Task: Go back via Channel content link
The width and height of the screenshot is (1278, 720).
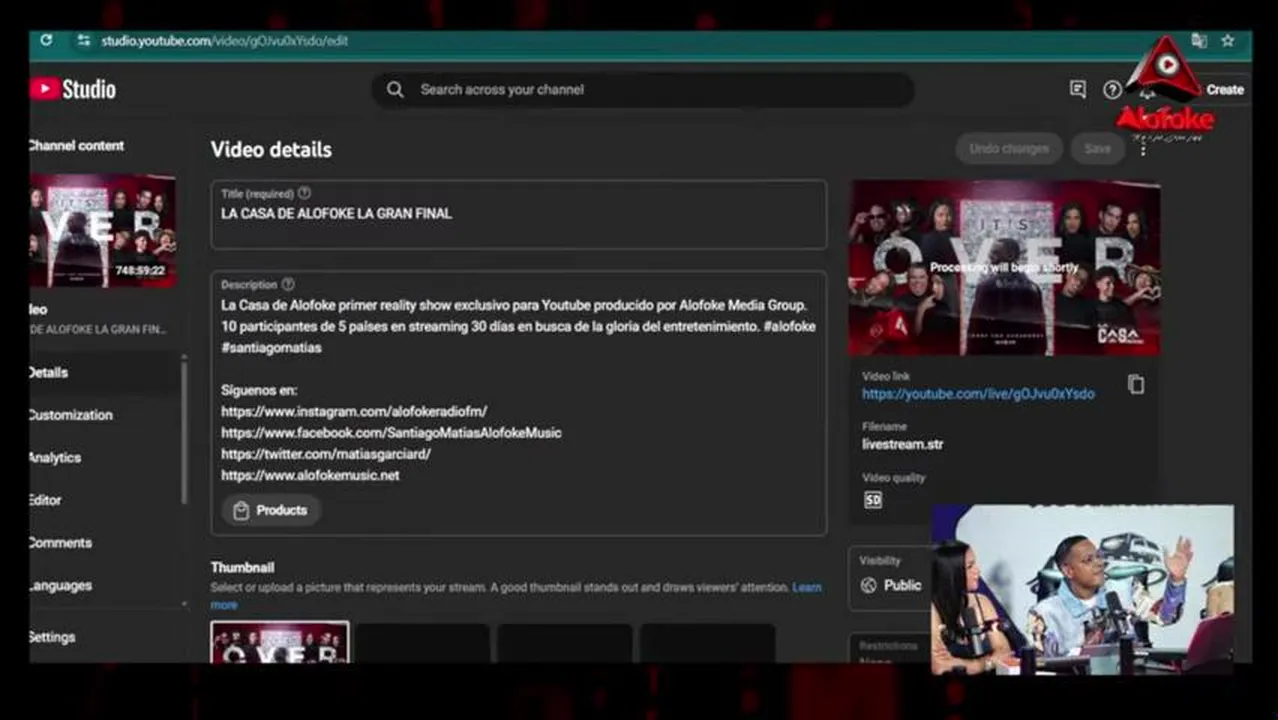Action: [x=76, y=146]
